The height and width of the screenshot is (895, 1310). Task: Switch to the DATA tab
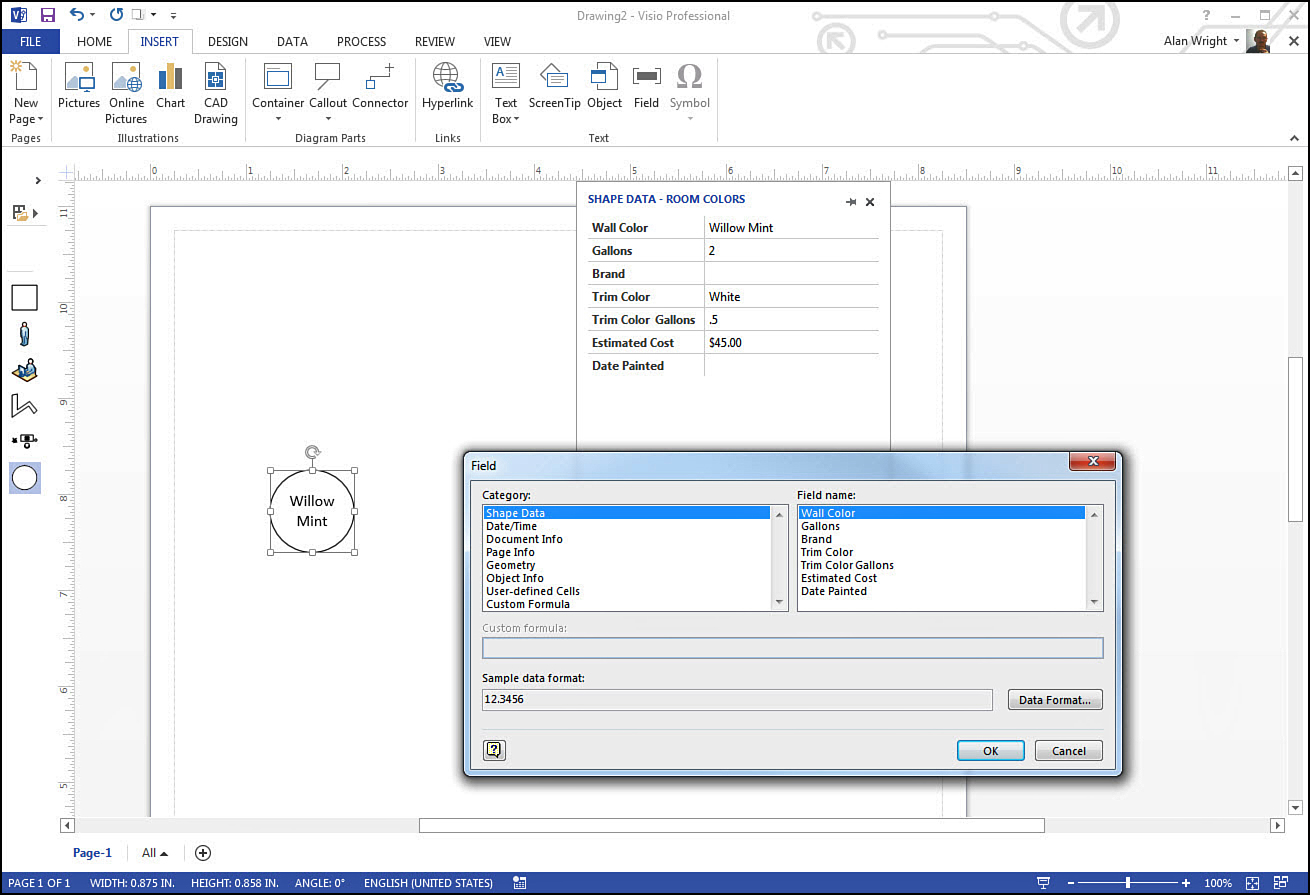pos(292,42)
